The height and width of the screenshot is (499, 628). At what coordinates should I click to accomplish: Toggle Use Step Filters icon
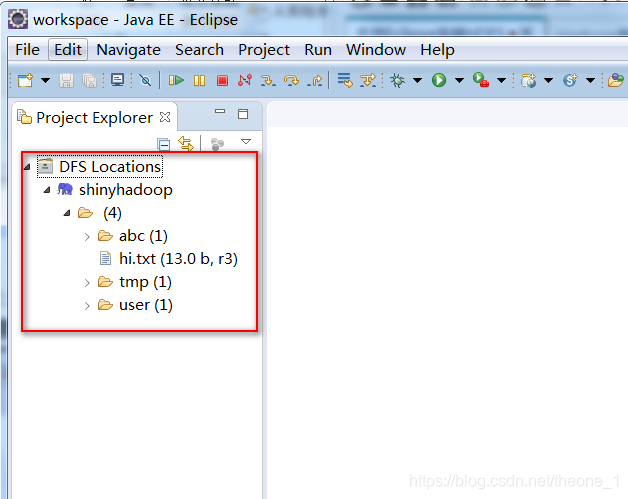point(368,80)
